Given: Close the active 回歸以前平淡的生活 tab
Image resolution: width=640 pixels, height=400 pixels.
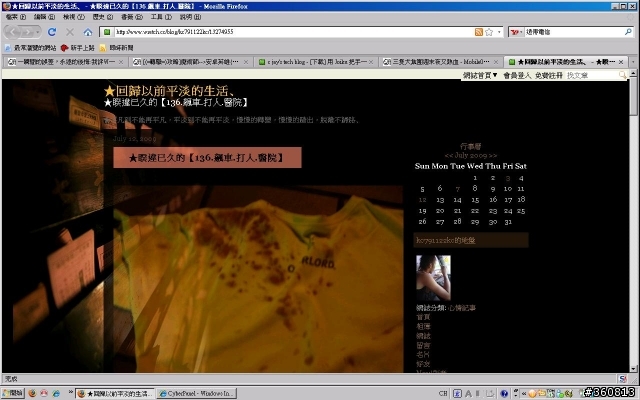Looking at the screenshot, I should point(621,62).
